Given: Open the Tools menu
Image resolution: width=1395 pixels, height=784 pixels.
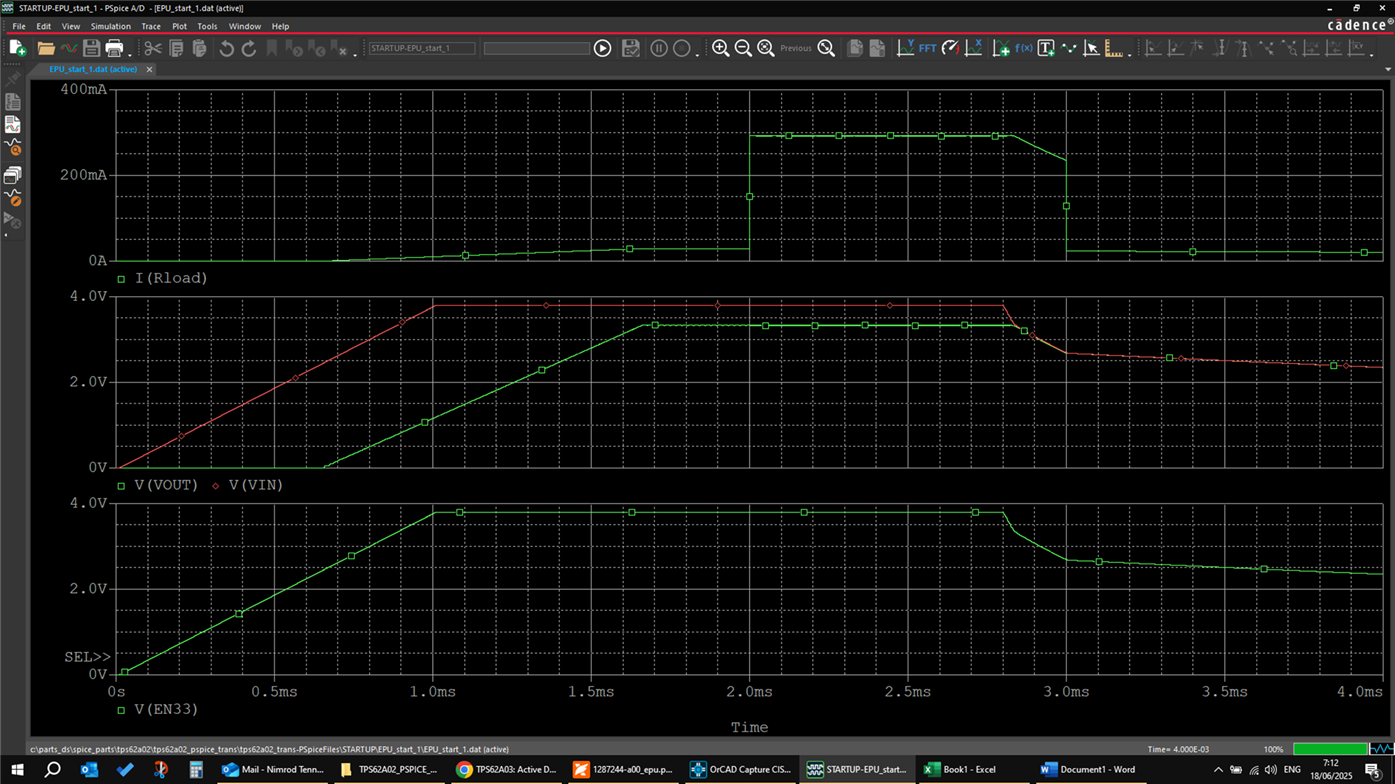Looking at the screenshot, I should click(x=207, y=26).
